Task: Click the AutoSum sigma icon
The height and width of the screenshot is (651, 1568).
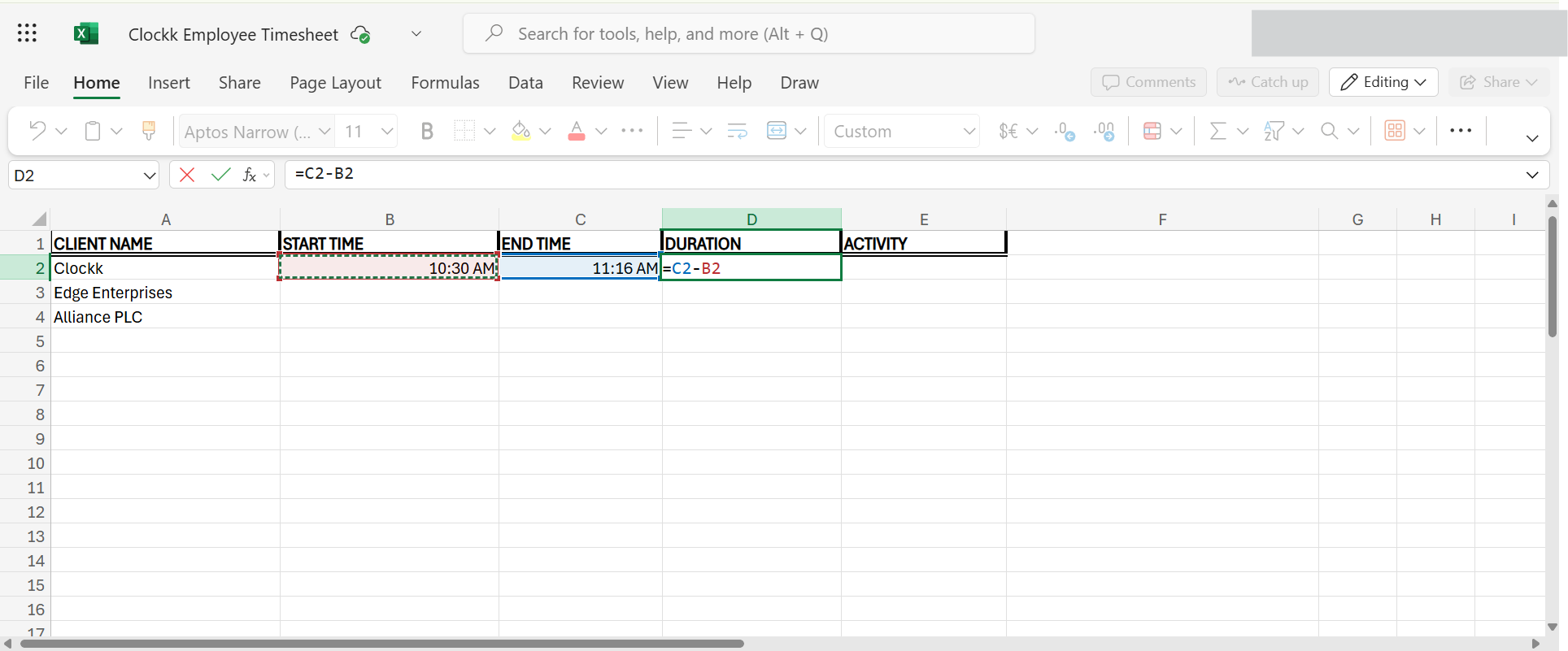Action: coord(1217,131)
